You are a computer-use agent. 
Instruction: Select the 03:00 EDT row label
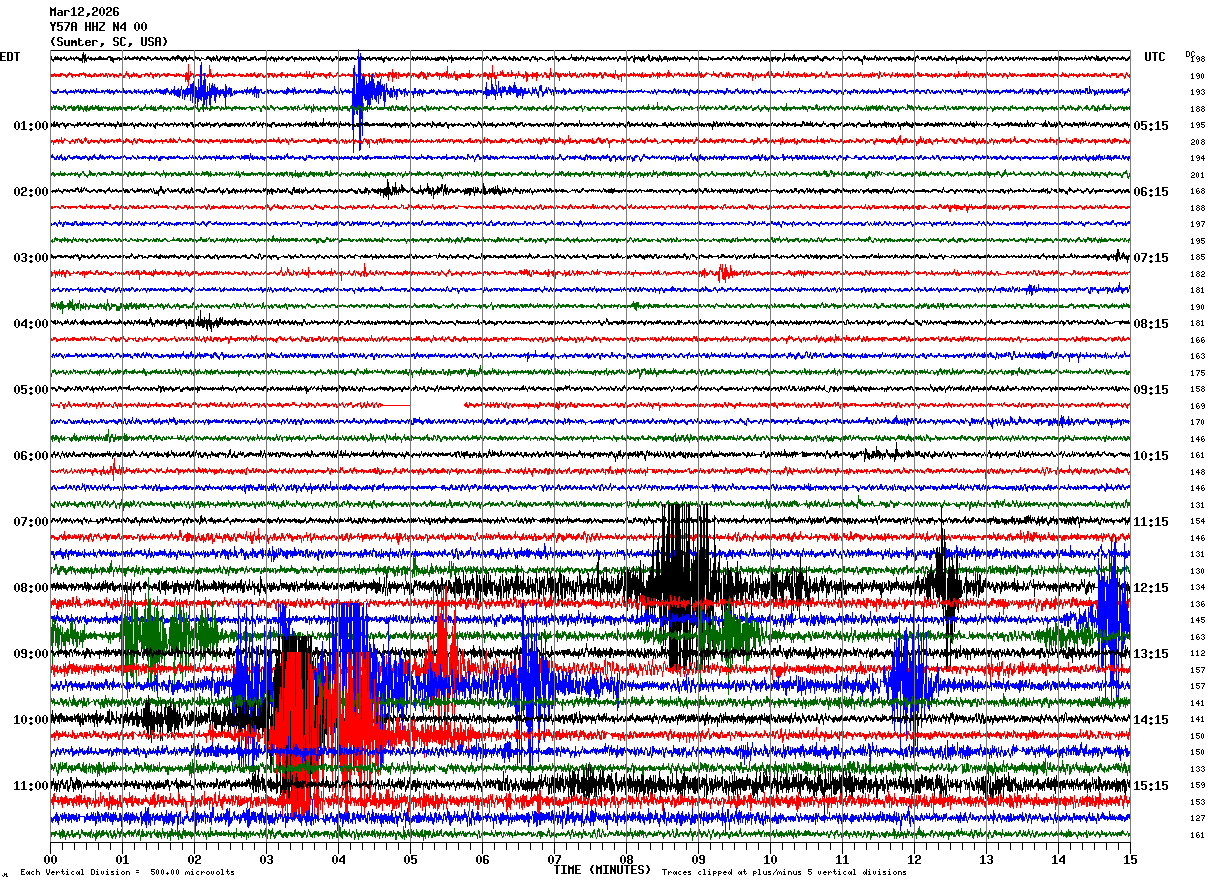[x=31, y=258]
